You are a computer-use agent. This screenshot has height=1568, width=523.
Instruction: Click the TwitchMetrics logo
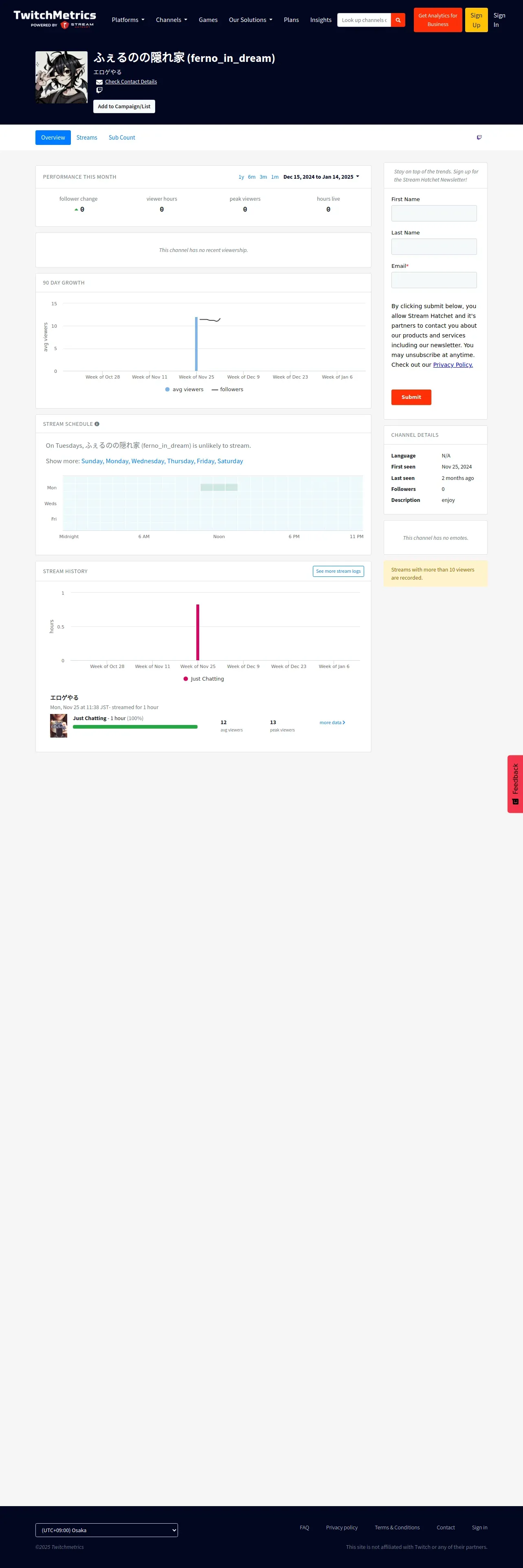(x=55, y=19)
